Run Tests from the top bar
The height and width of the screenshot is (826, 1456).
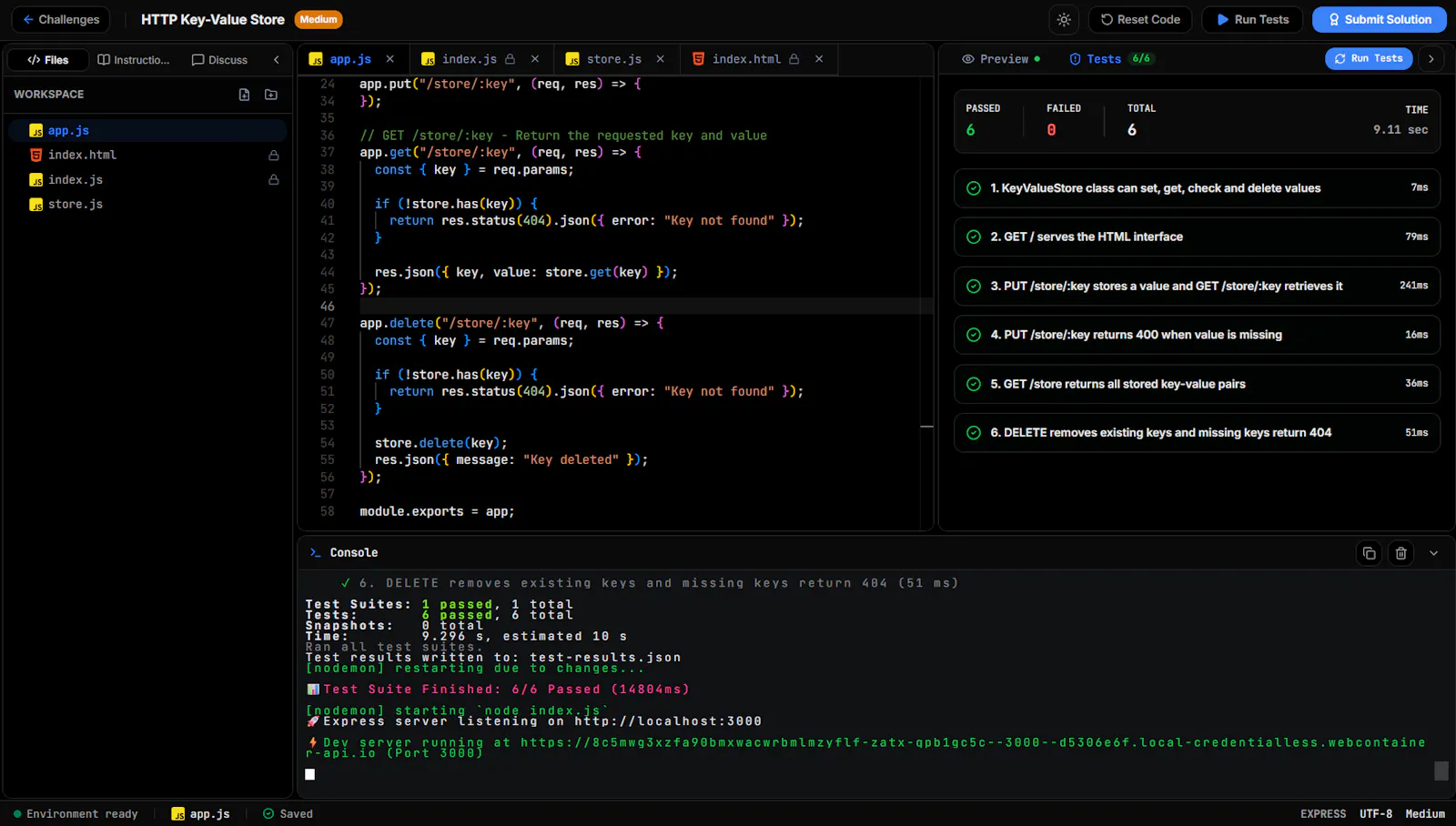[x=1252, y=19]
